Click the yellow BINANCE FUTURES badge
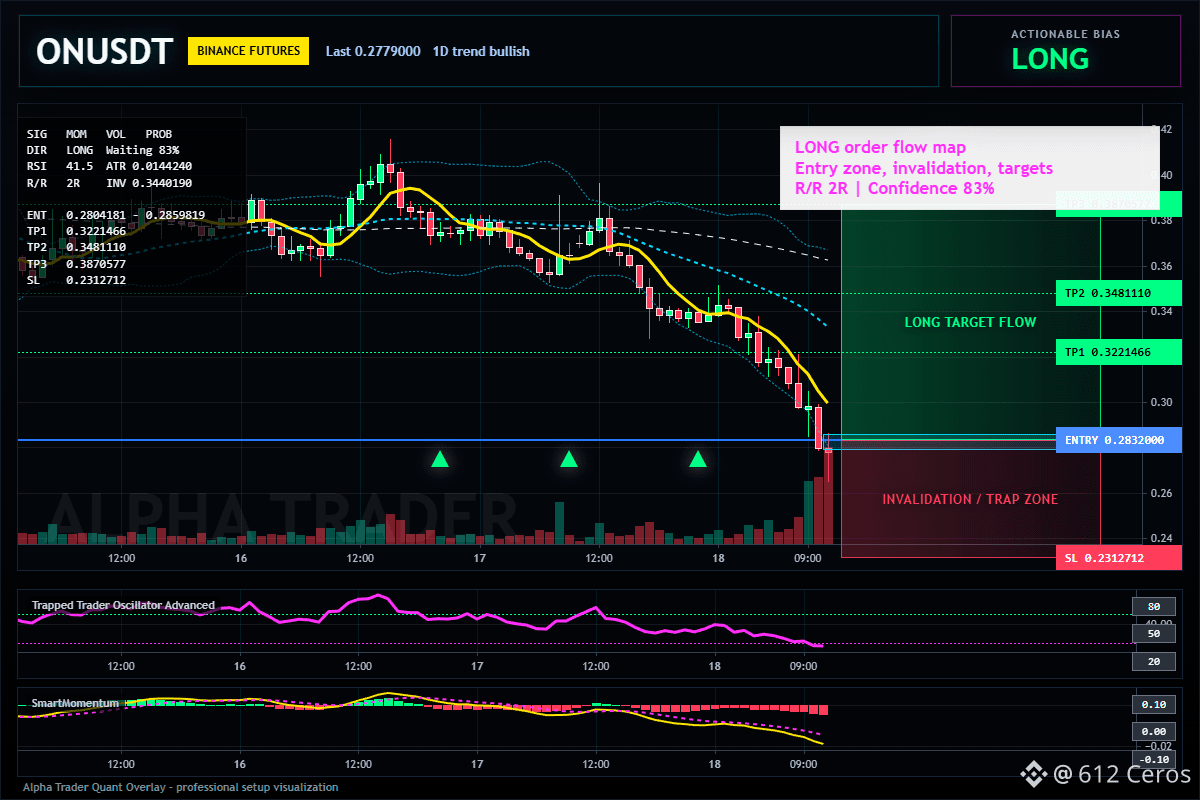 pos(249,51)
